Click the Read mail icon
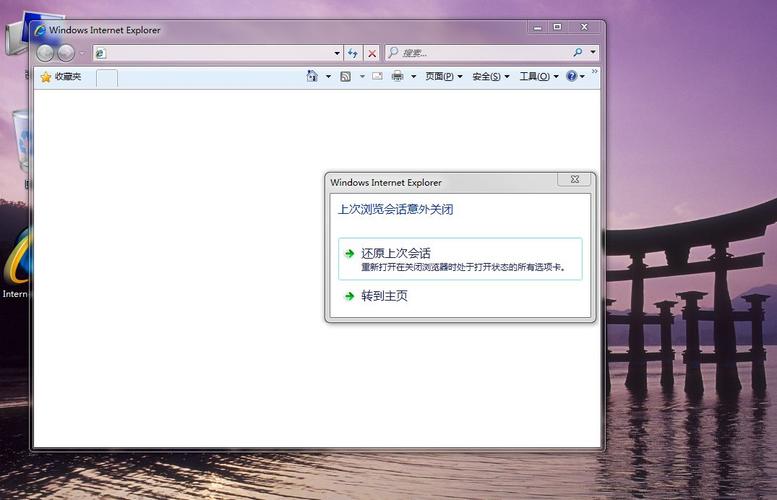The height and width of the screenshot is (500, 777). [378, 76]
